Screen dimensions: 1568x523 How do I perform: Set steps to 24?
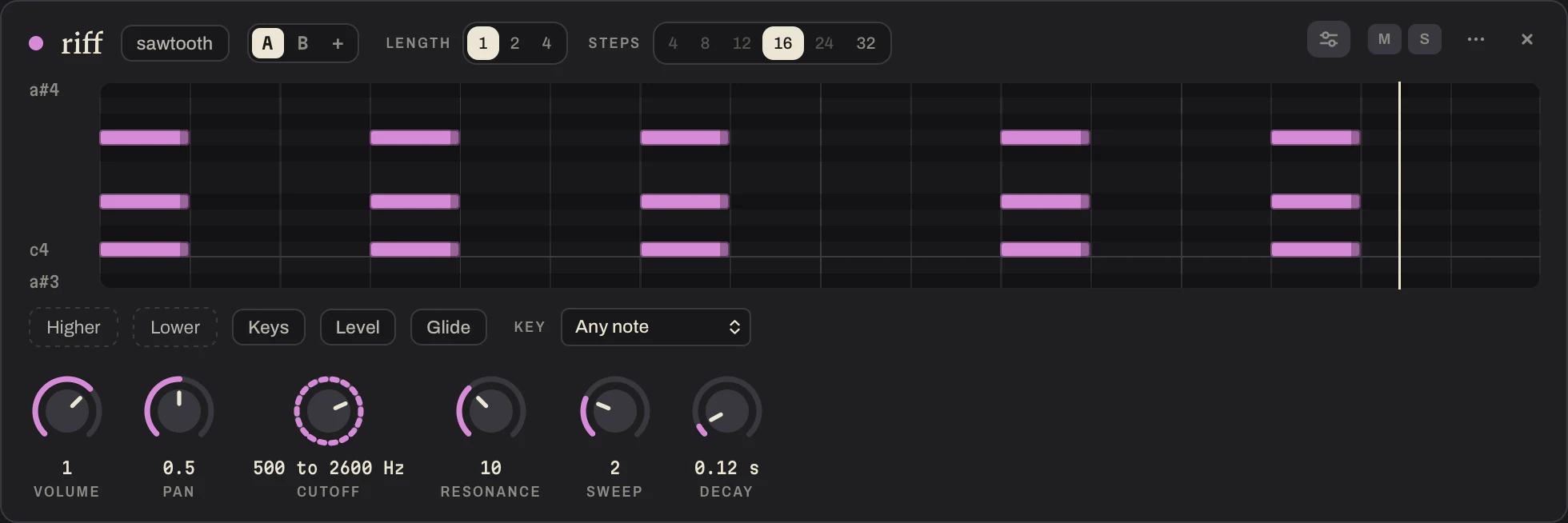pyautogui.click(x=824, y=43)
